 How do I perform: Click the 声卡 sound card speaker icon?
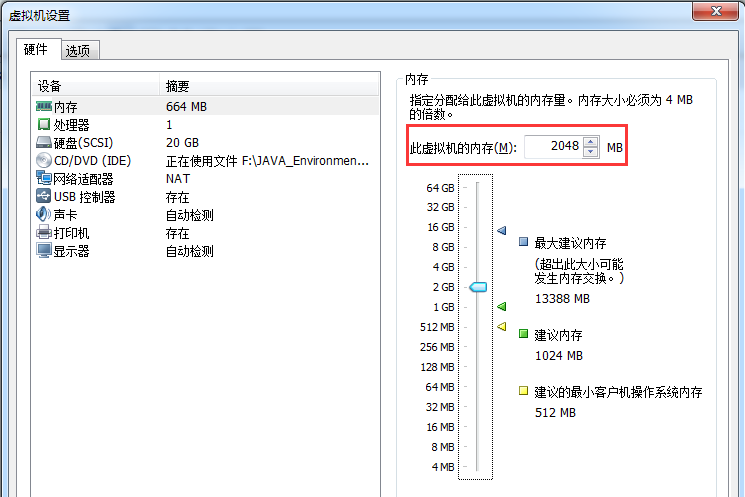point(44,214)
